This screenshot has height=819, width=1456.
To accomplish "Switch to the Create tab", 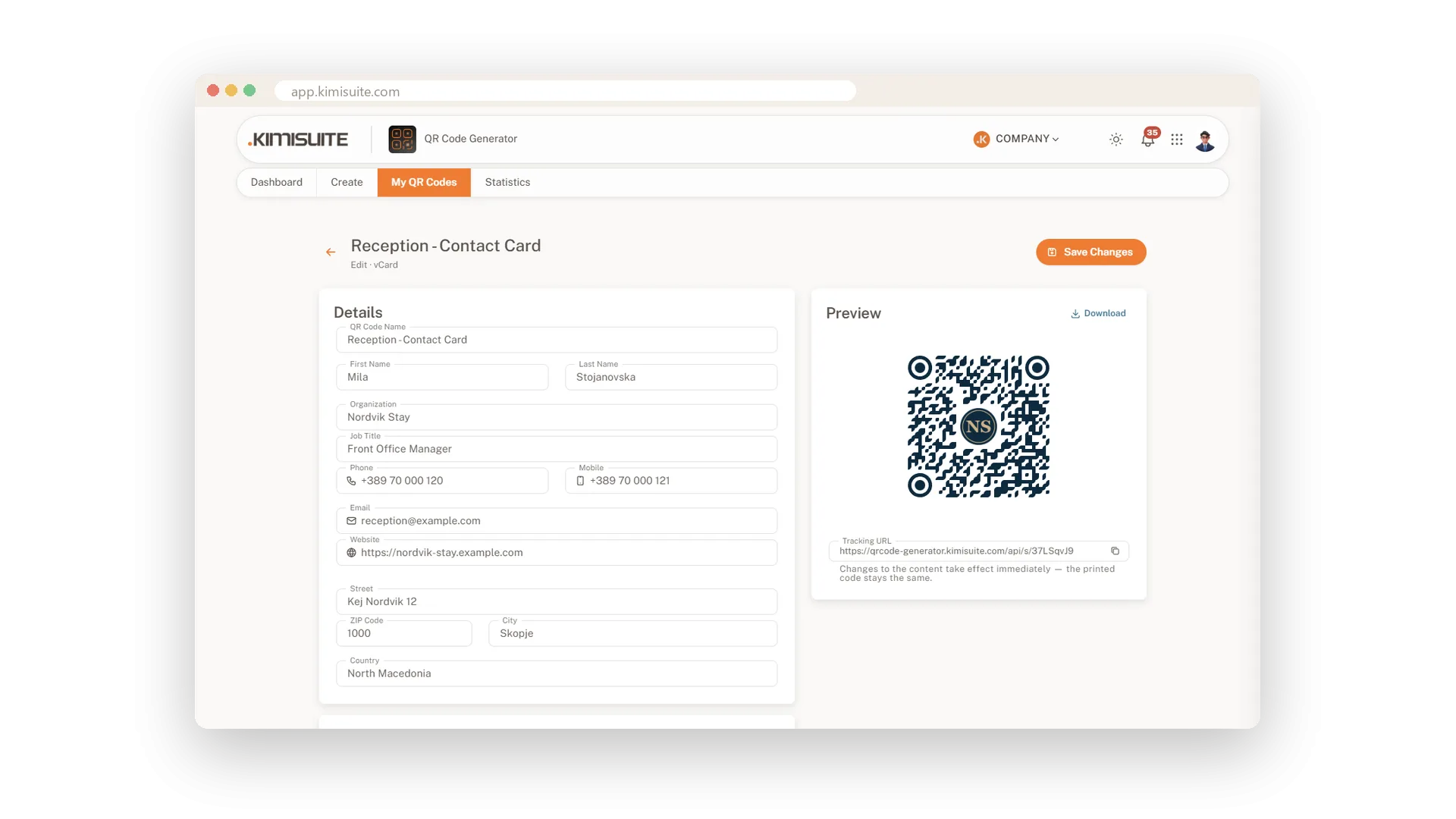I will click(x=347, y=183).
